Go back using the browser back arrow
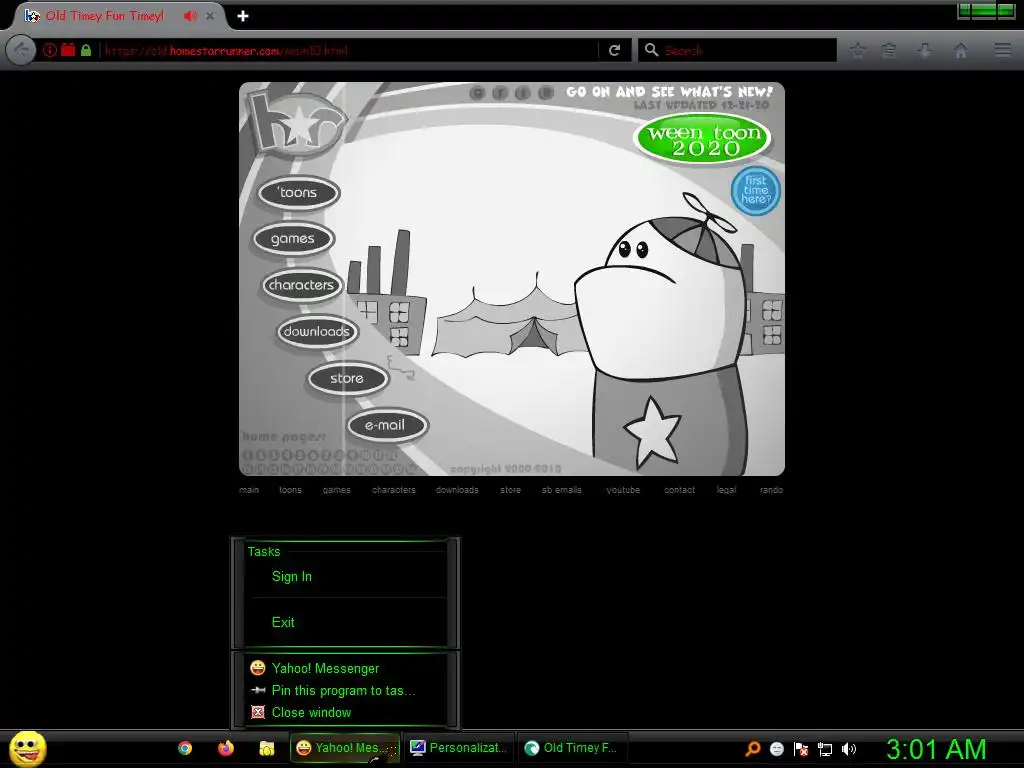This screenshot has height=768, width=1024. (x=21, y=50)
